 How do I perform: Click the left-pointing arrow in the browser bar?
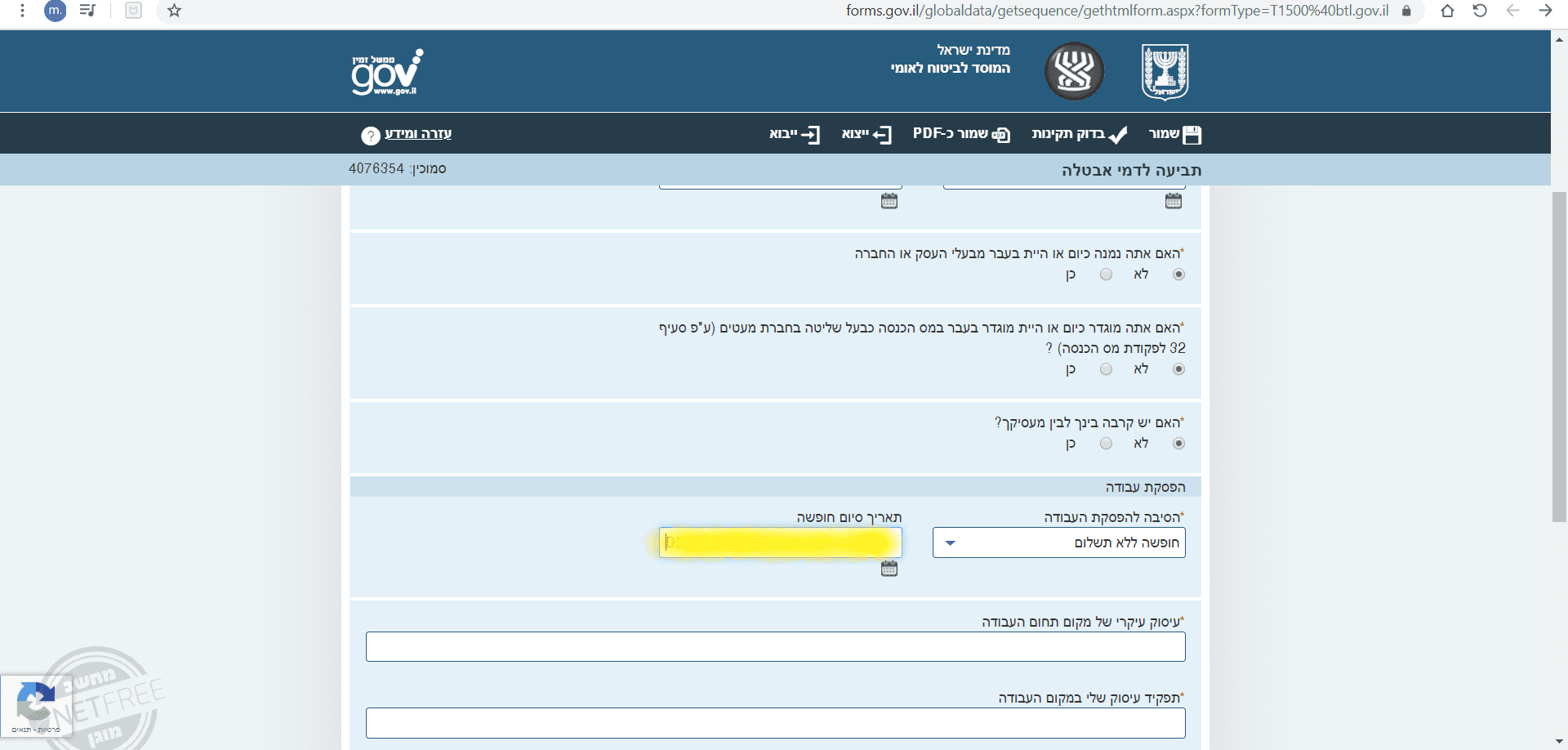[1512, 11]
